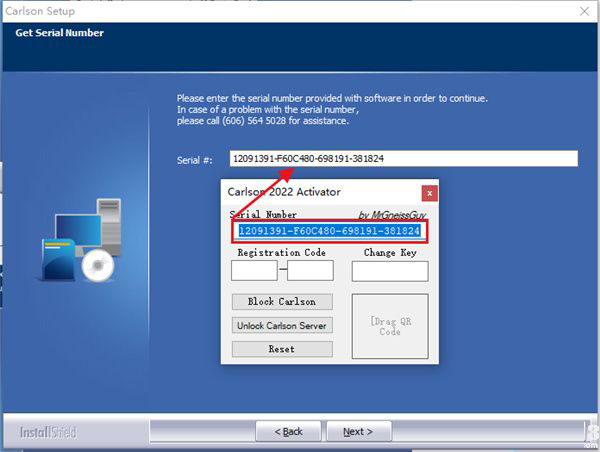The width and height of the screenshot is (600, 452).
Task: Click the Serial # field in Carlson Setup
Action: (x=404, y=158)
